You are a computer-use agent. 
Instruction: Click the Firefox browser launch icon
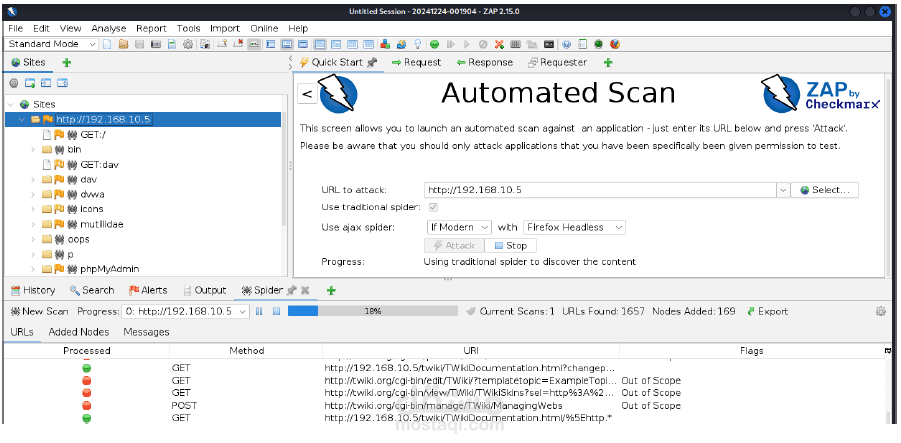(614, 44)
